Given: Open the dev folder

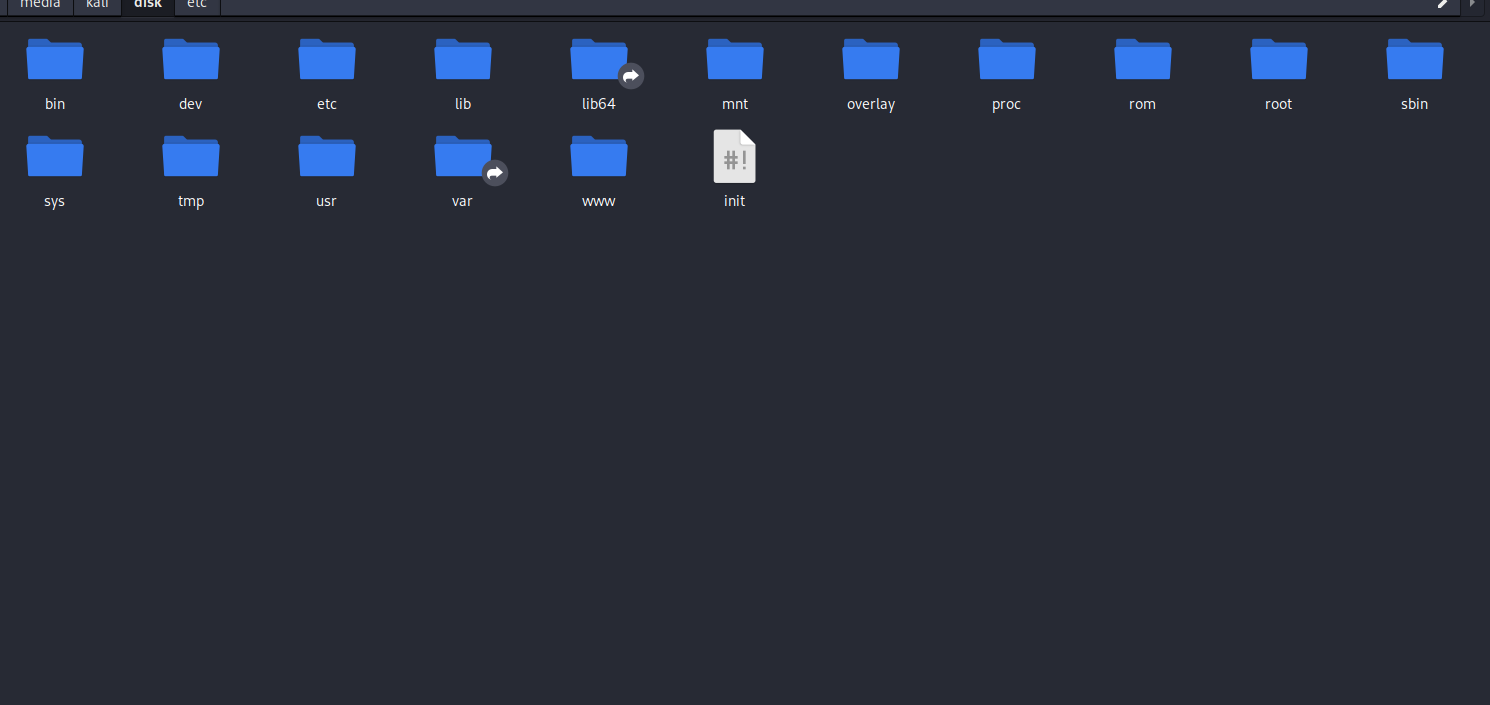Looking at the screenshot, I should point(191,59).
